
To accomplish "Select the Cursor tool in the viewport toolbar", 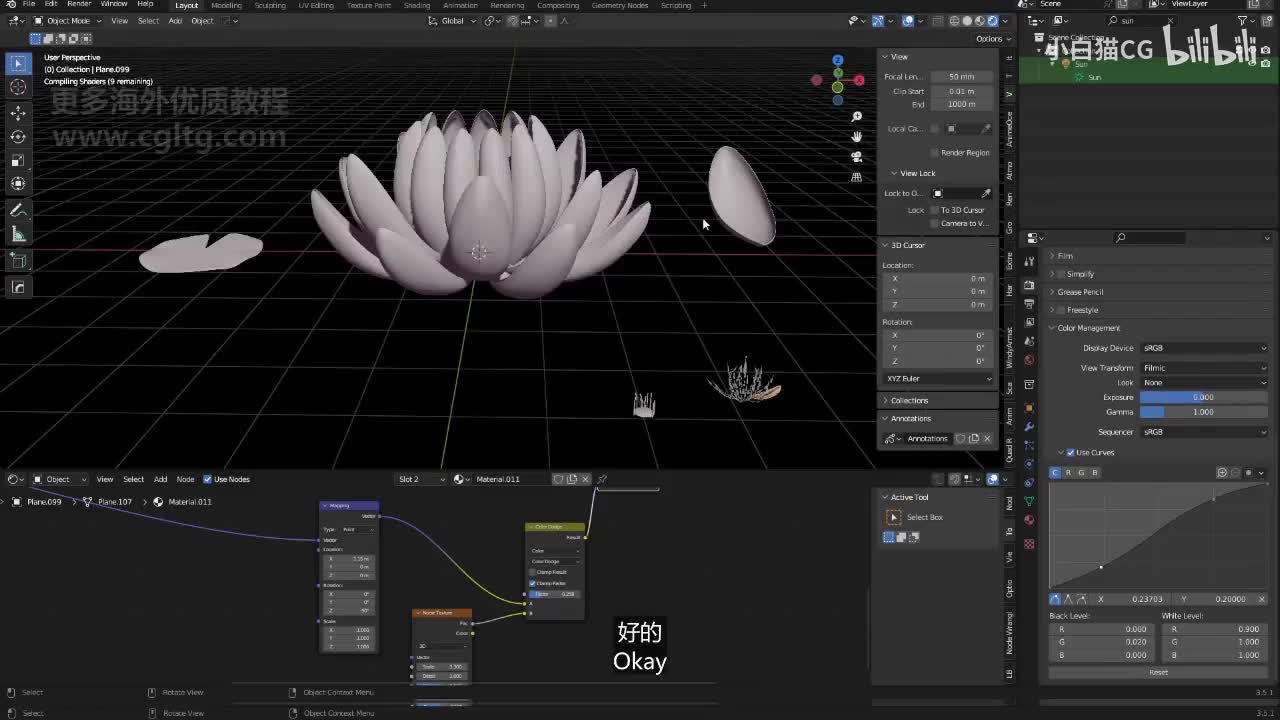I will (x=18, y=87).
